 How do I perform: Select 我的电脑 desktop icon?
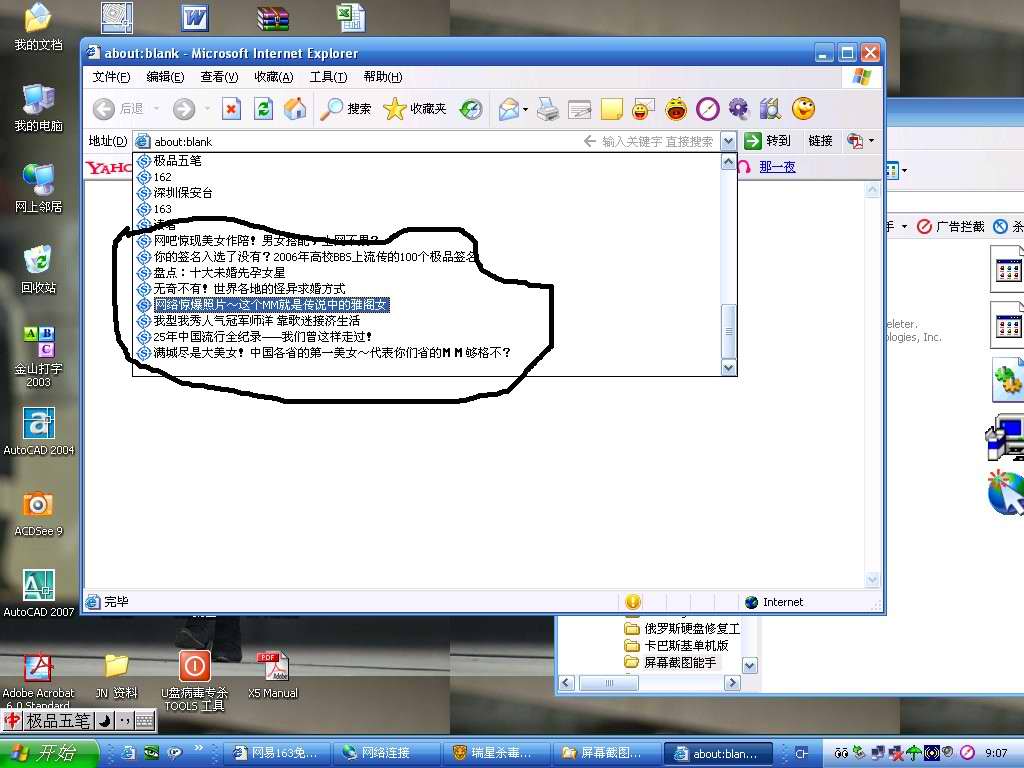pyautogui.click(x=38, y=108)
